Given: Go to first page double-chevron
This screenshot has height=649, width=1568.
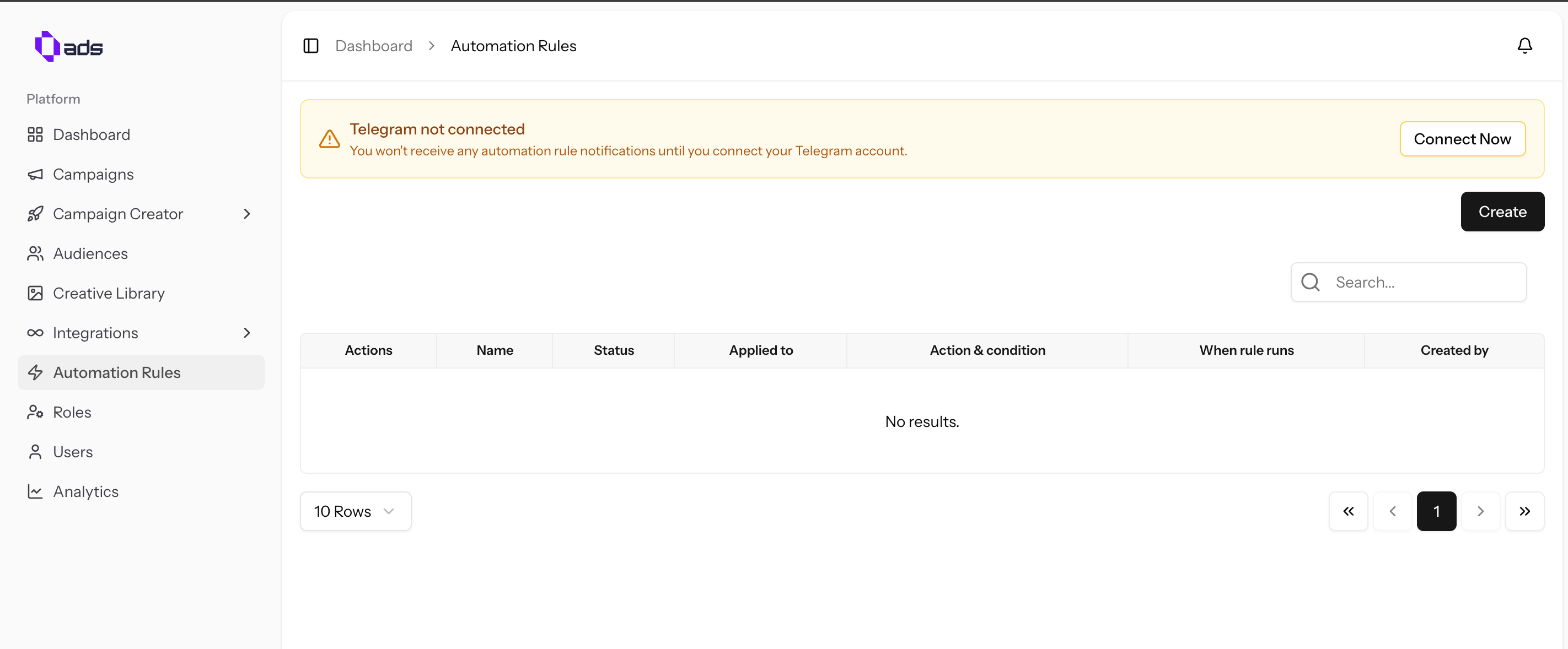Looking at the screenshot, I should pyautogui.click(x=1348, y=511).
